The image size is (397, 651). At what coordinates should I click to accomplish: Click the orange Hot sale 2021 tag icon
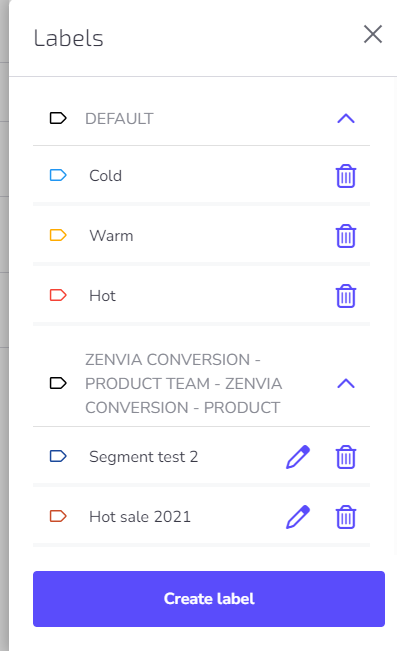(58, 516)
